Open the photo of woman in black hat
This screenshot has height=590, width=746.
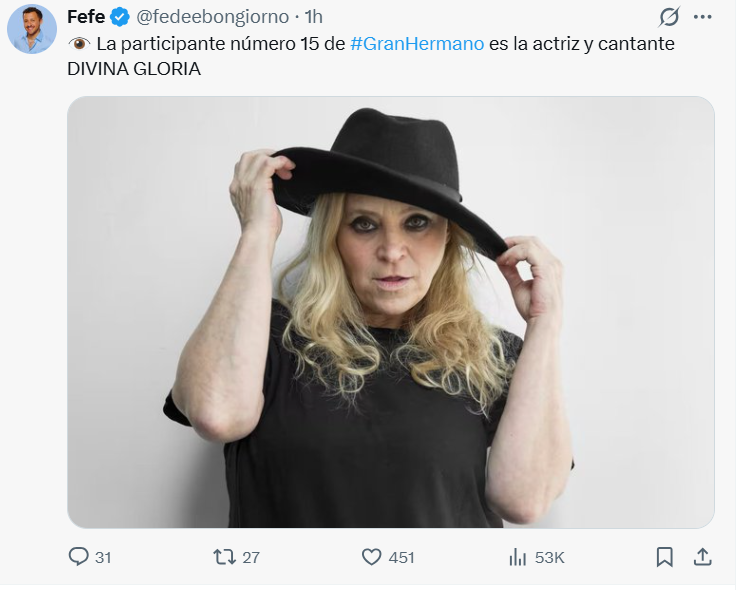click(390, 312)
